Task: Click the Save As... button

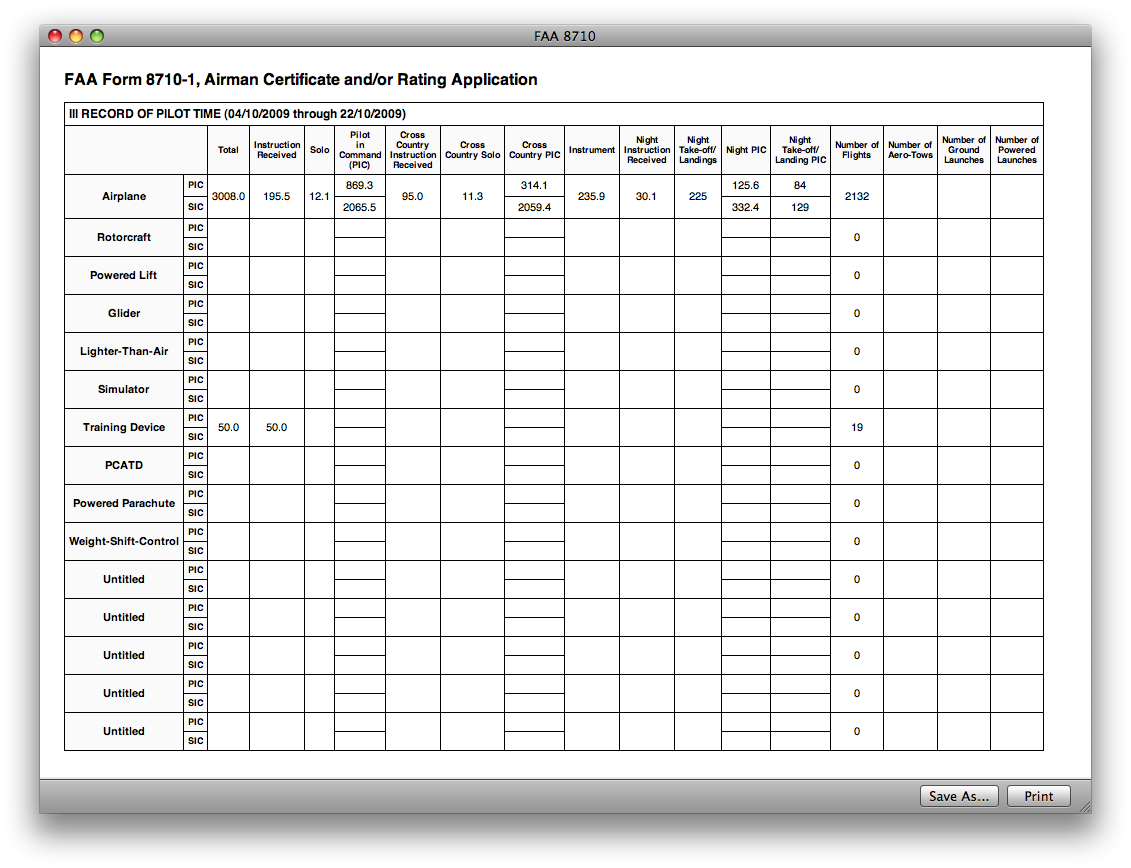Action: pyautogui.click(x=959, y=796)
